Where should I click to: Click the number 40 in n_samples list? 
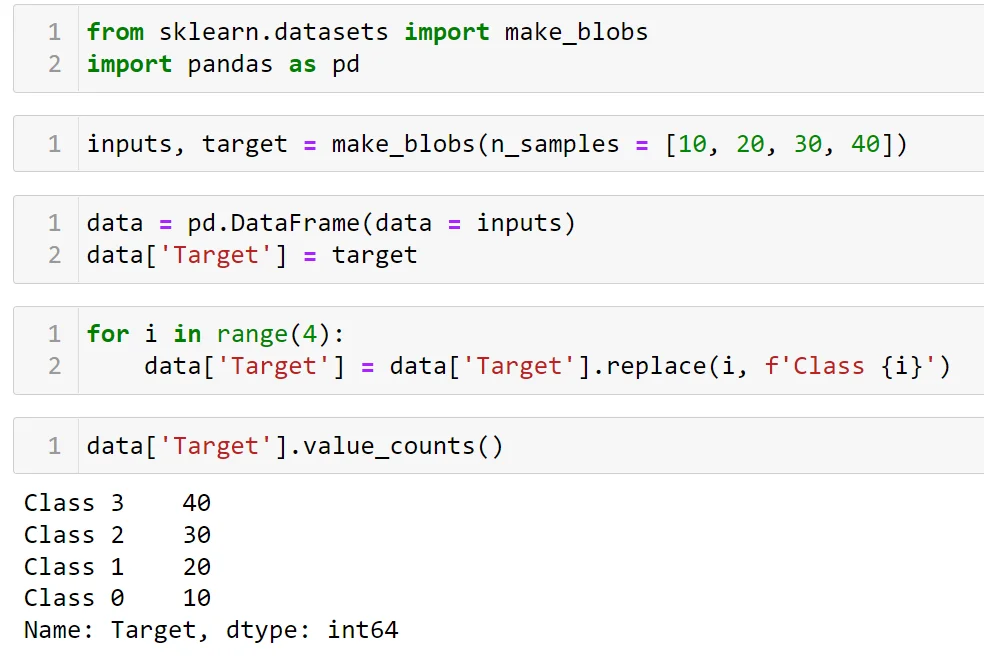(x=865, y=144)
